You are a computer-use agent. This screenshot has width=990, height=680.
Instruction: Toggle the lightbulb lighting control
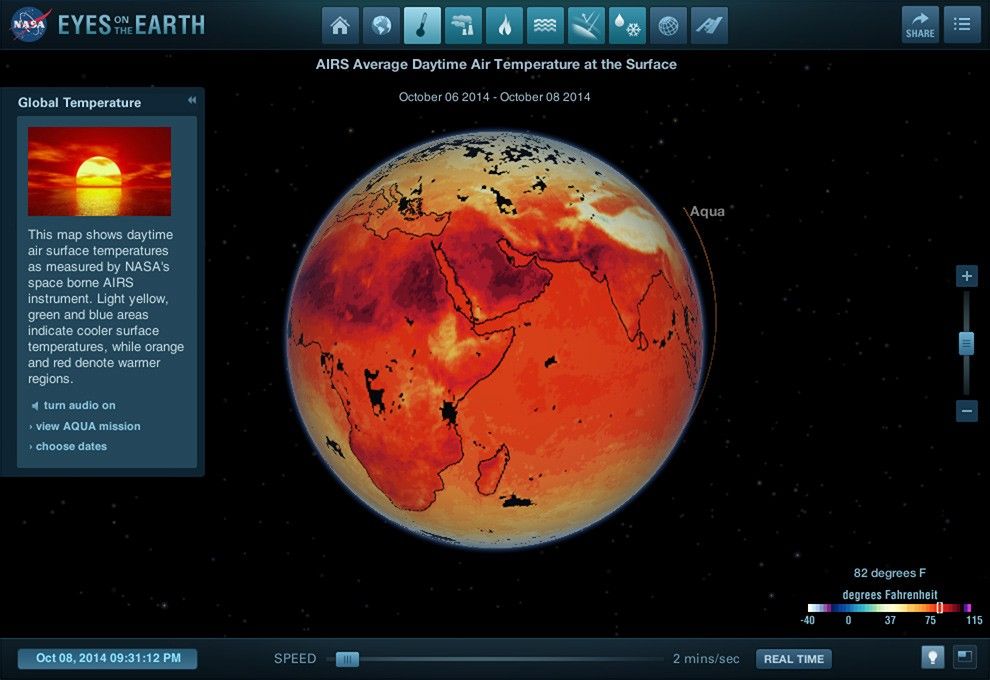[x=932, y=658]
